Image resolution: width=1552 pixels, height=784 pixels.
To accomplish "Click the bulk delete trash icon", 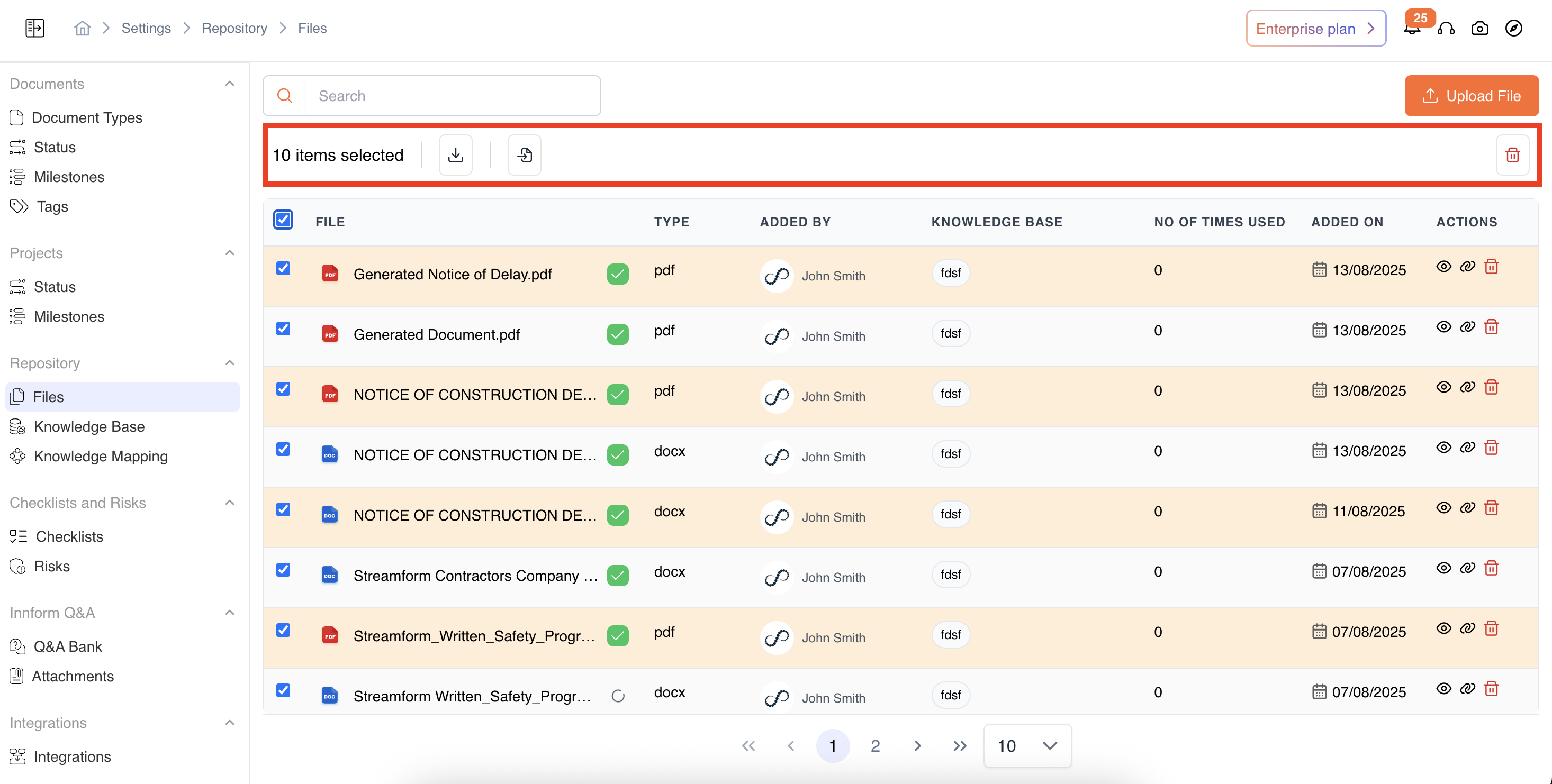I will pyautogui.click(x=1512, y=156).
